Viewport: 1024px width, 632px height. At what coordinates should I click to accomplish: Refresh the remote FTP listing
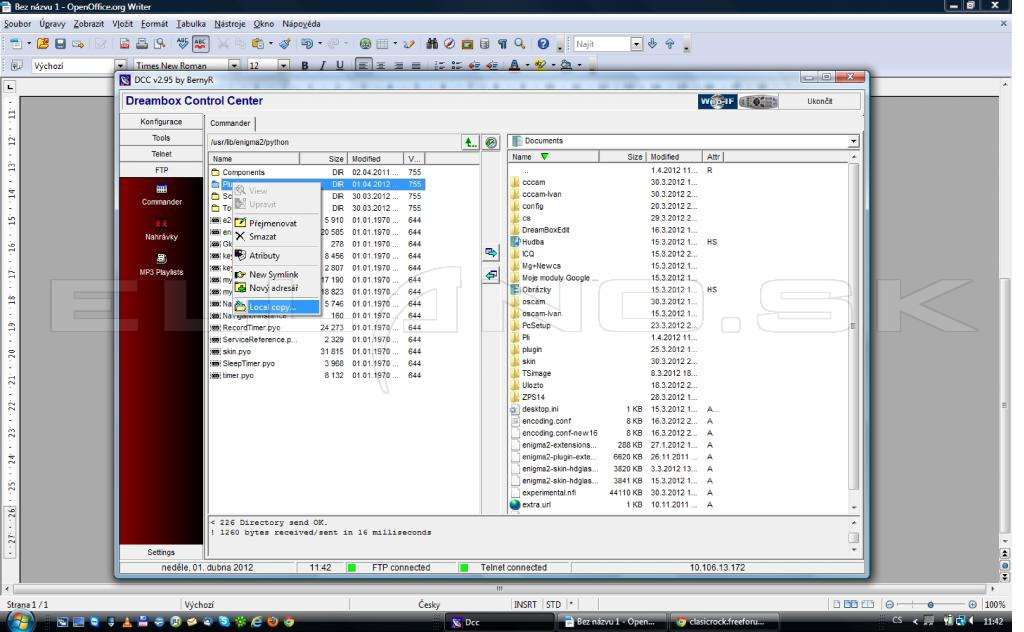click(x=491, y=142)
